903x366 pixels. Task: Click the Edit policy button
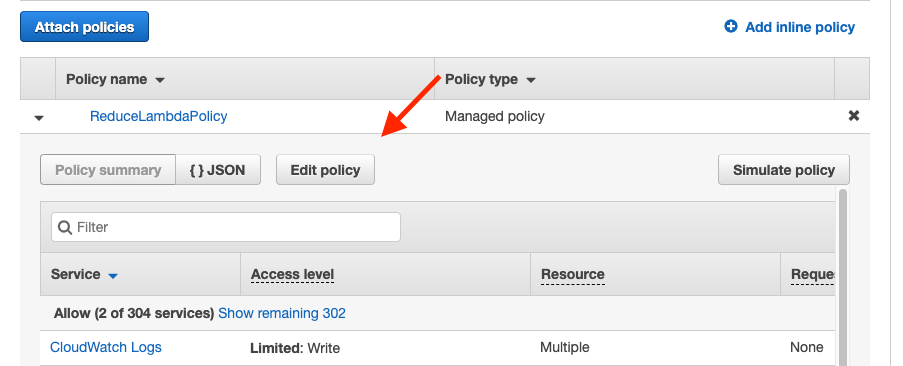tap(325, 170)
